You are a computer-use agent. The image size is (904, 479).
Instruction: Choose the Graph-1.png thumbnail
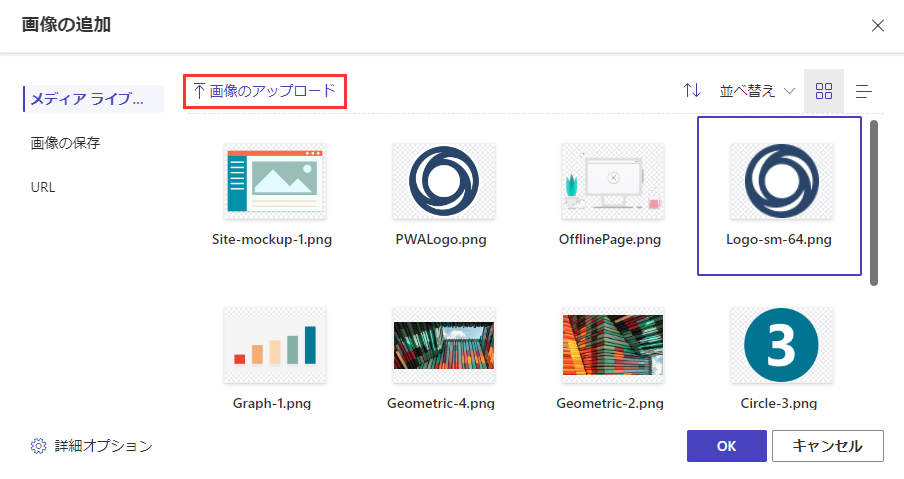point(275,345)
